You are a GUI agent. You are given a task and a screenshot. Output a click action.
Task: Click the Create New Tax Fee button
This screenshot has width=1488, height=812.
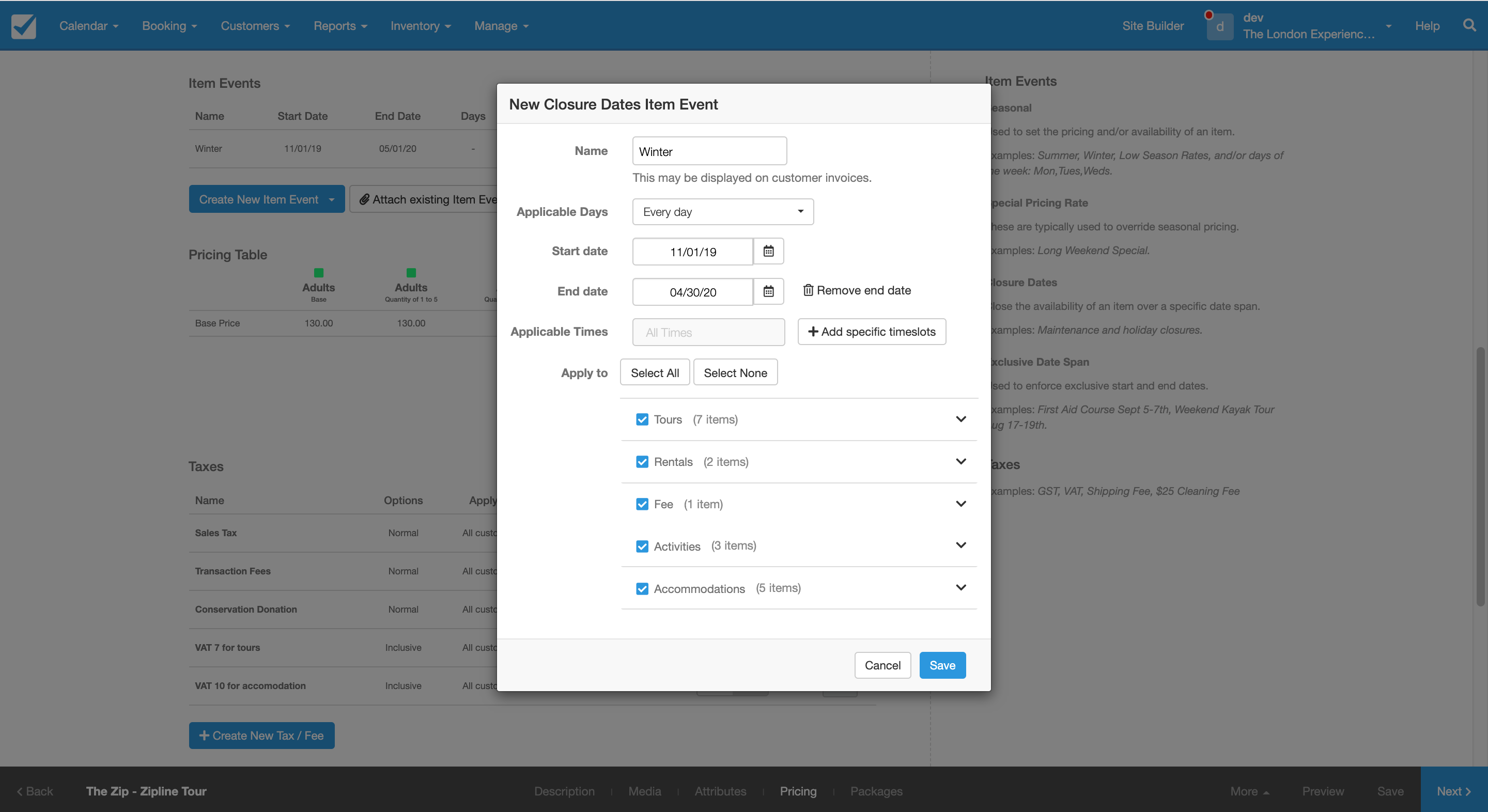[261, 735]
